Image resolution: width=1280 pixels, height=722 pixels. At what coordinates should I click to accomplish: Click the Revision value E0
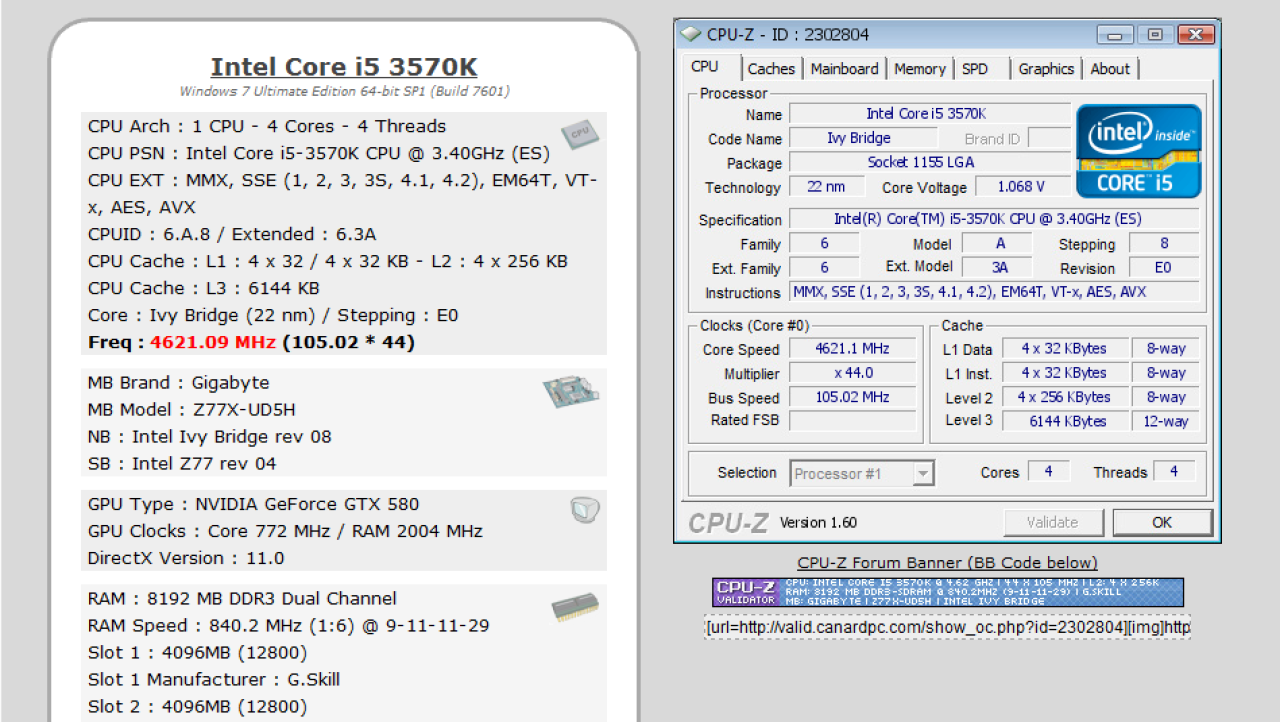tap(1164, 267)
